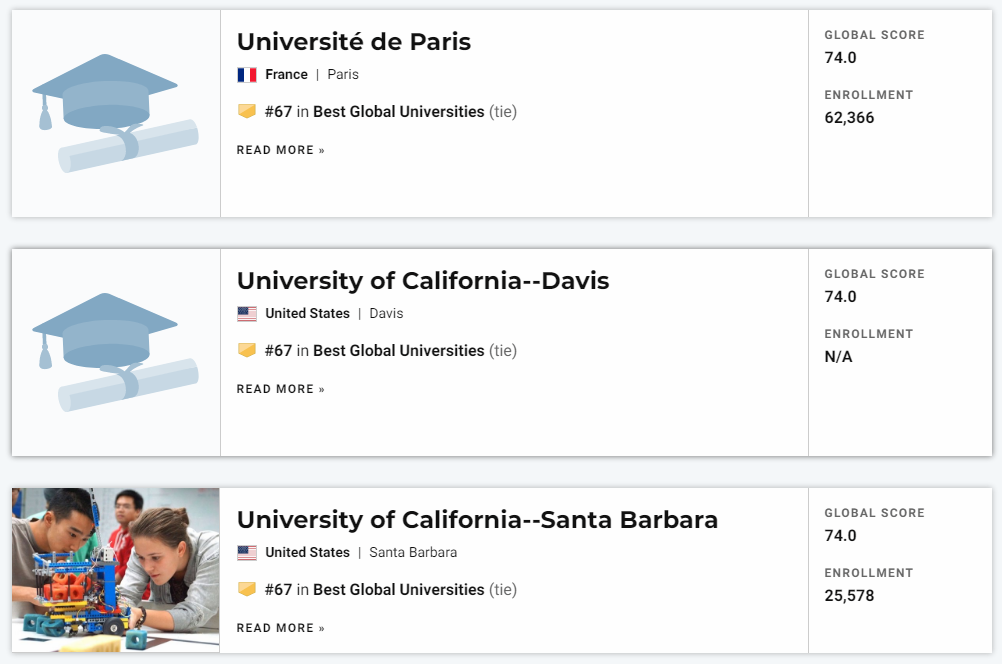Click the yellow ranking badge for Université de Paris
This screenshot has height=664, width=1002.
click(x=247, y=111)
